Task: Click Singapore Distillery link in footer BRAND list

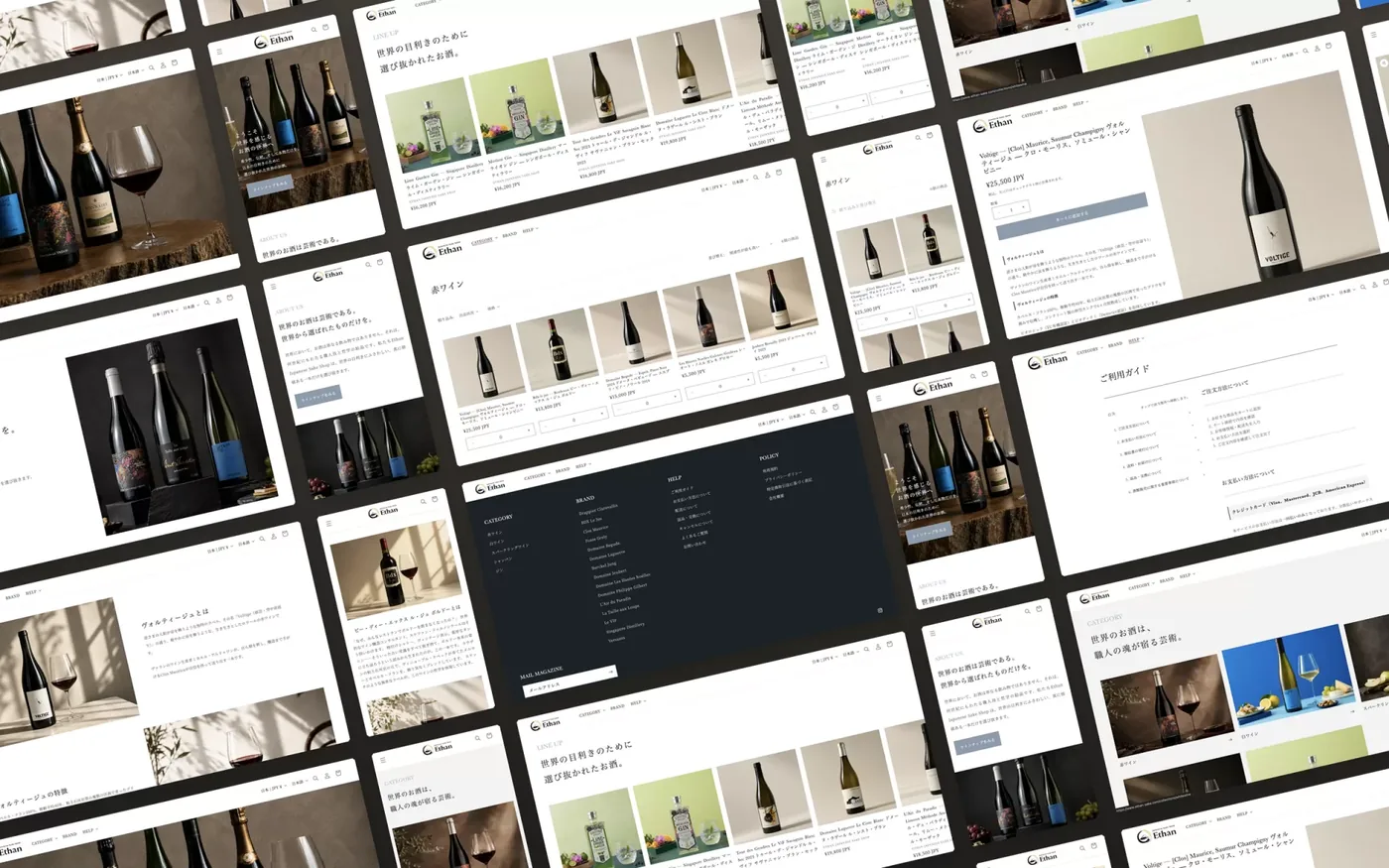Action: [x=625, y=628]
